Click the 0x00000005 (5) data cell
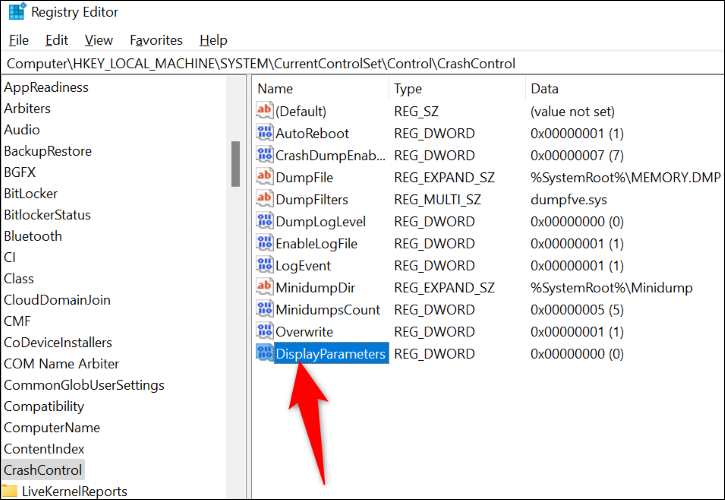Viewport: 725px width, 500px height. click(577, 309)
